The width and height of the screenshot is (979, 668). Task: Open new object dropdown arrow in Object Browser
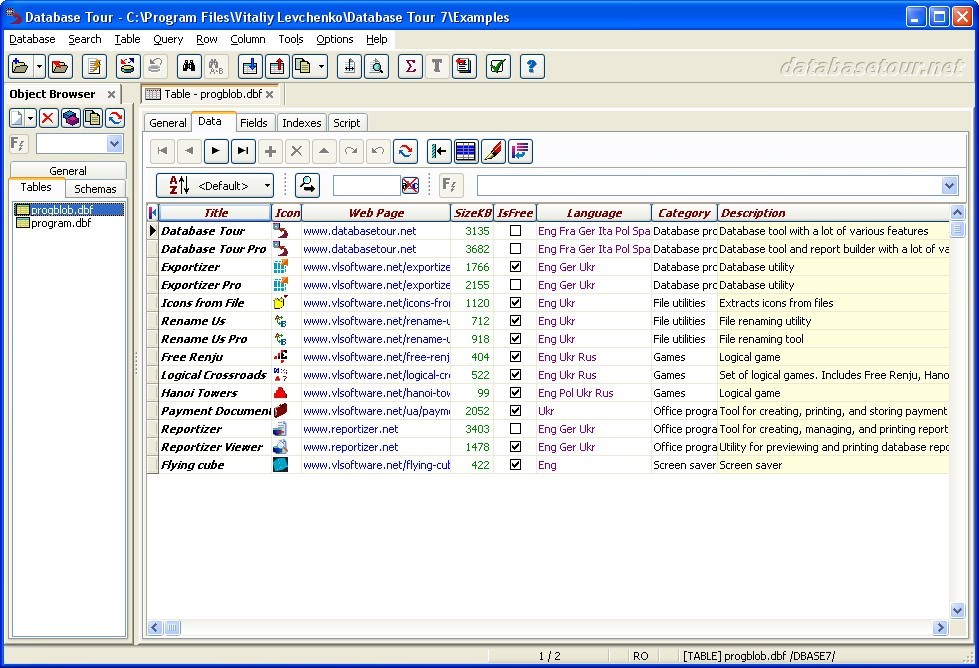(30, 118)
